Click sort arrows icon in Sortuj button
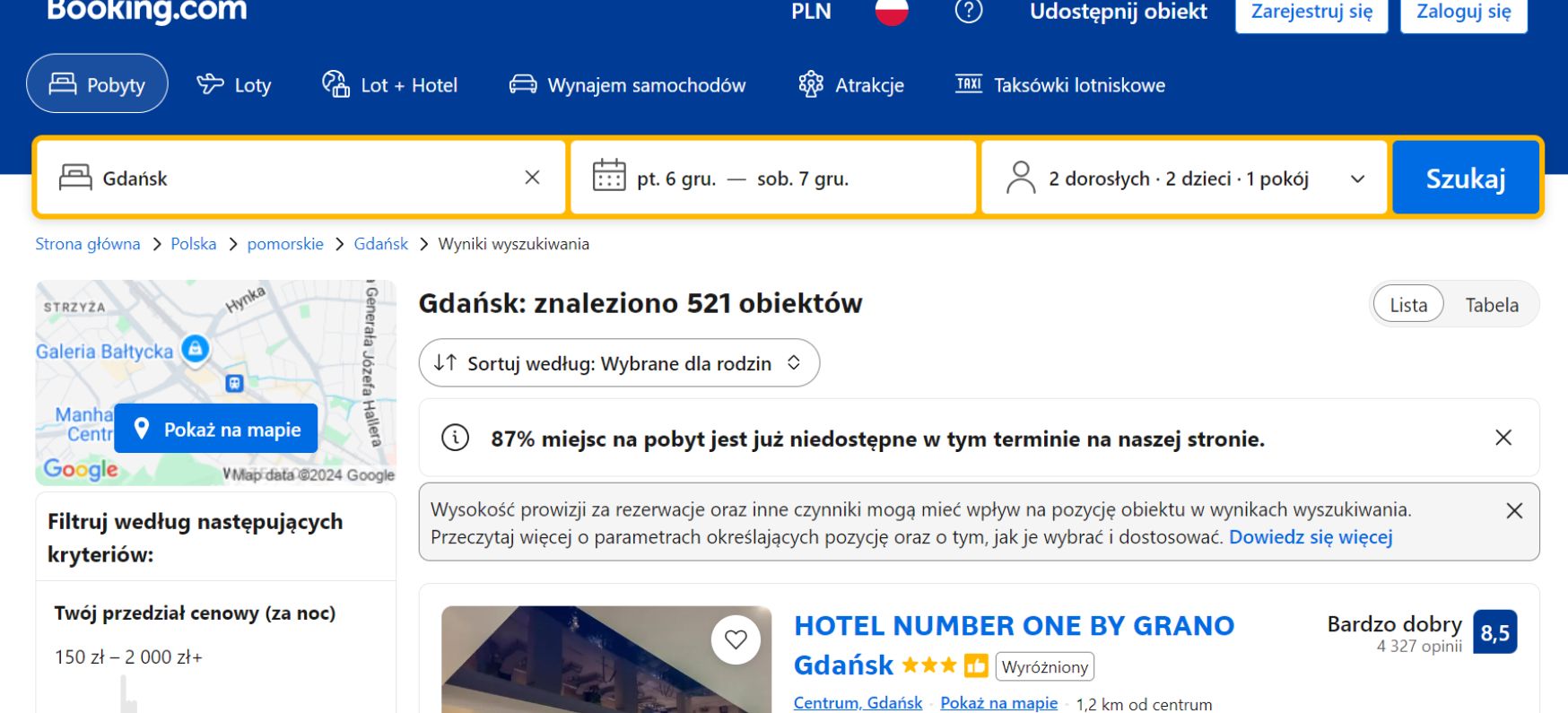This screenshot has width=1568, height=713. [x=445, y=362]
